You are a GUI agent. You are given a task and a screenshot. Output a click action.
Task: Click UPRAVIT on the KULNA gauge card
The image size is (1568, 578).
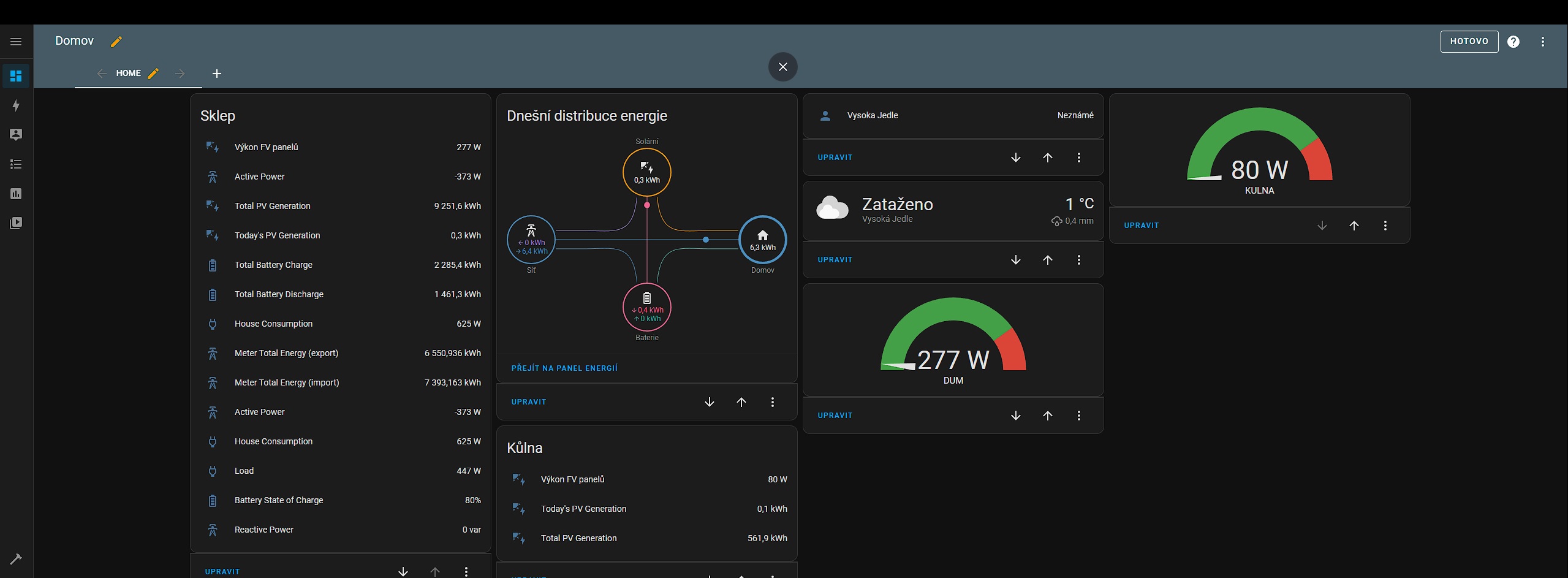[x=1142, y=226]
